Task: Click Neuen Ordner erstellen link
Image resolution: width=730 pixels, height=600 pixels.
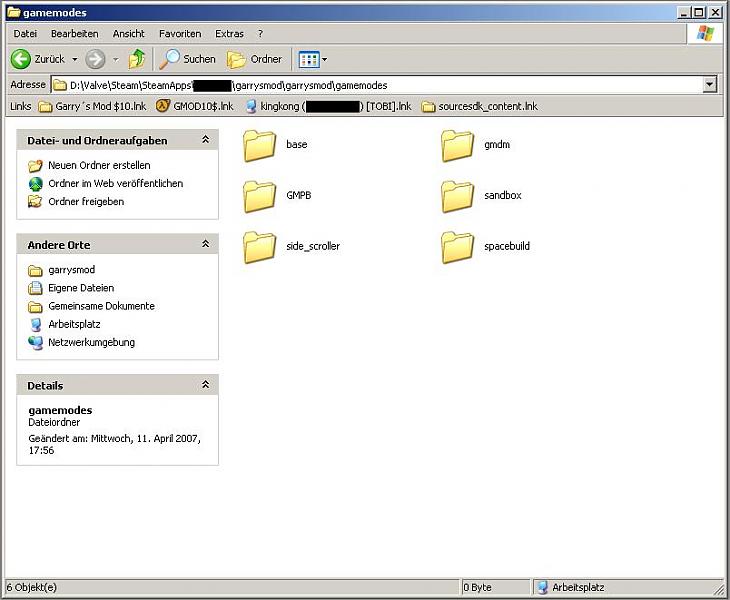Action: point(99,165)
